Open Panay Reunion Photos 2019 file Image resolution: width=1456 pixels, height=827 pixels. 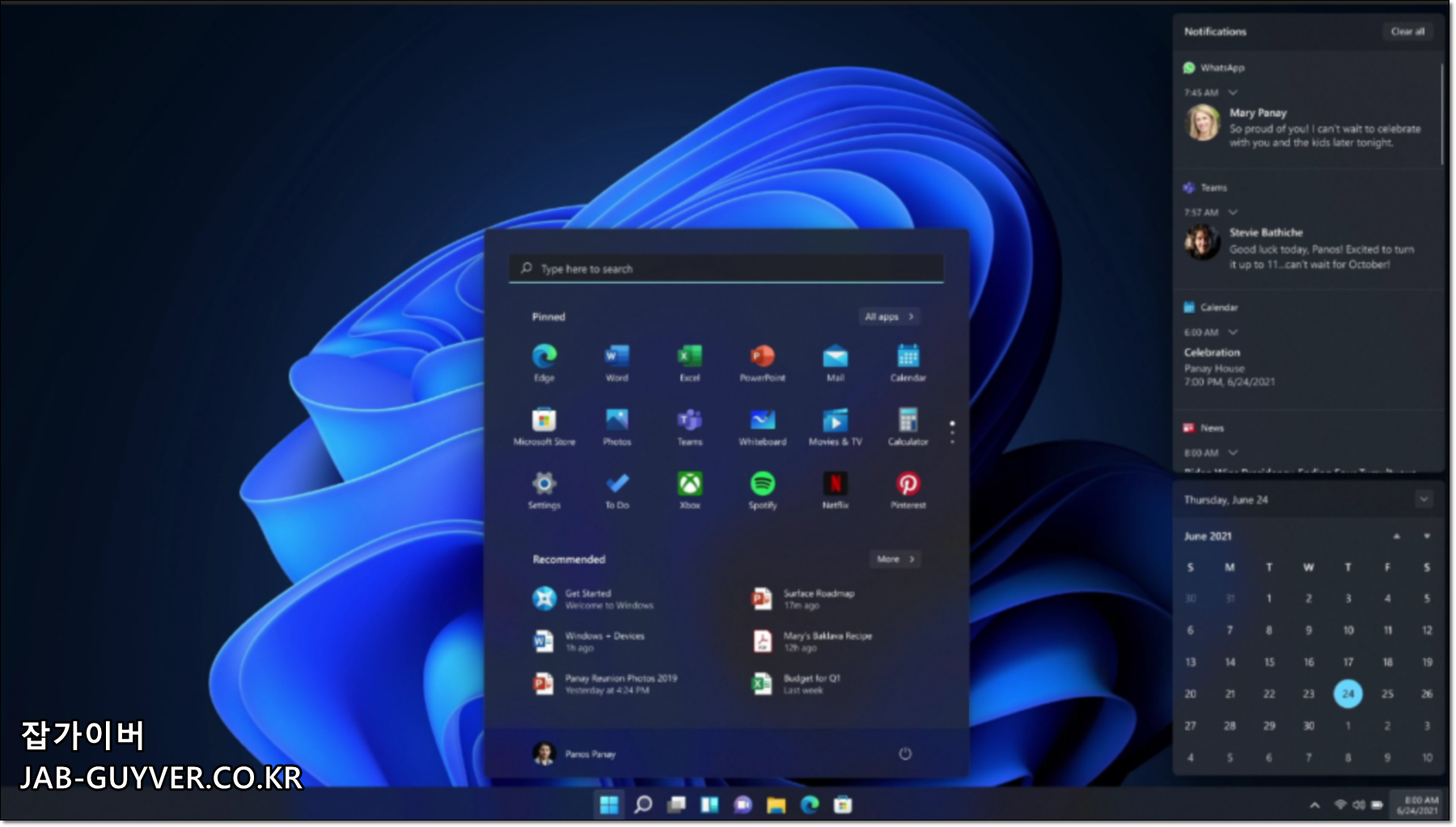pyautogui.click(x=605, y=684)
